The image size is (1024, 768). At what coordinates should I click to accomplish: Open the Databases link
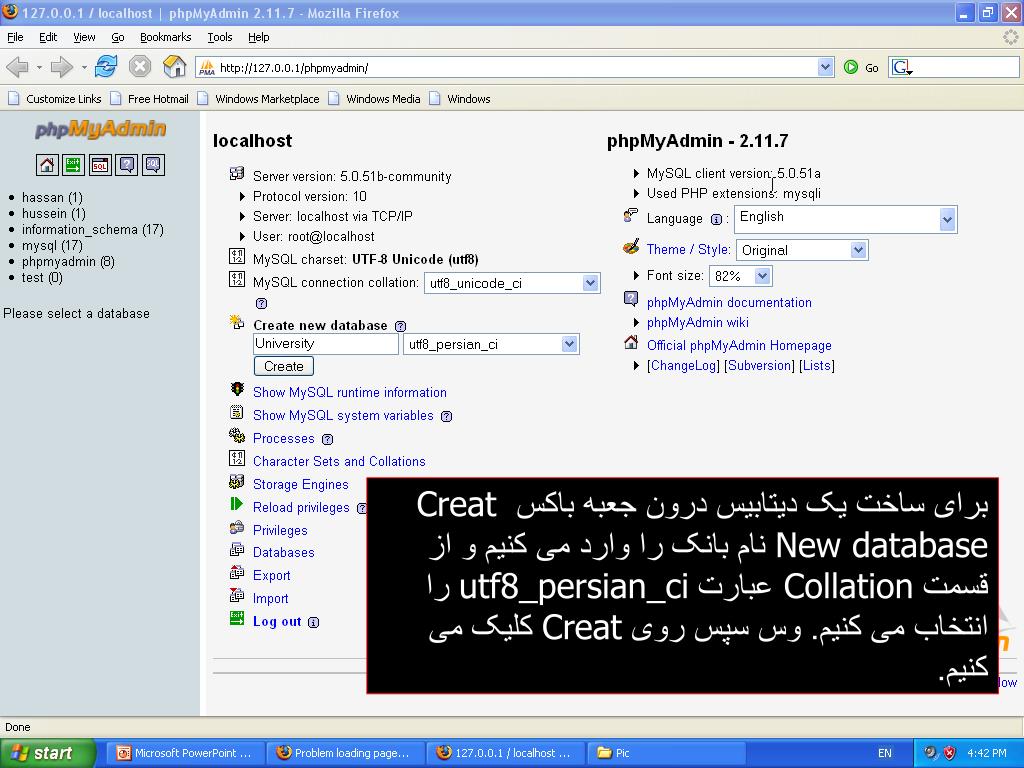tap(283, 552)
